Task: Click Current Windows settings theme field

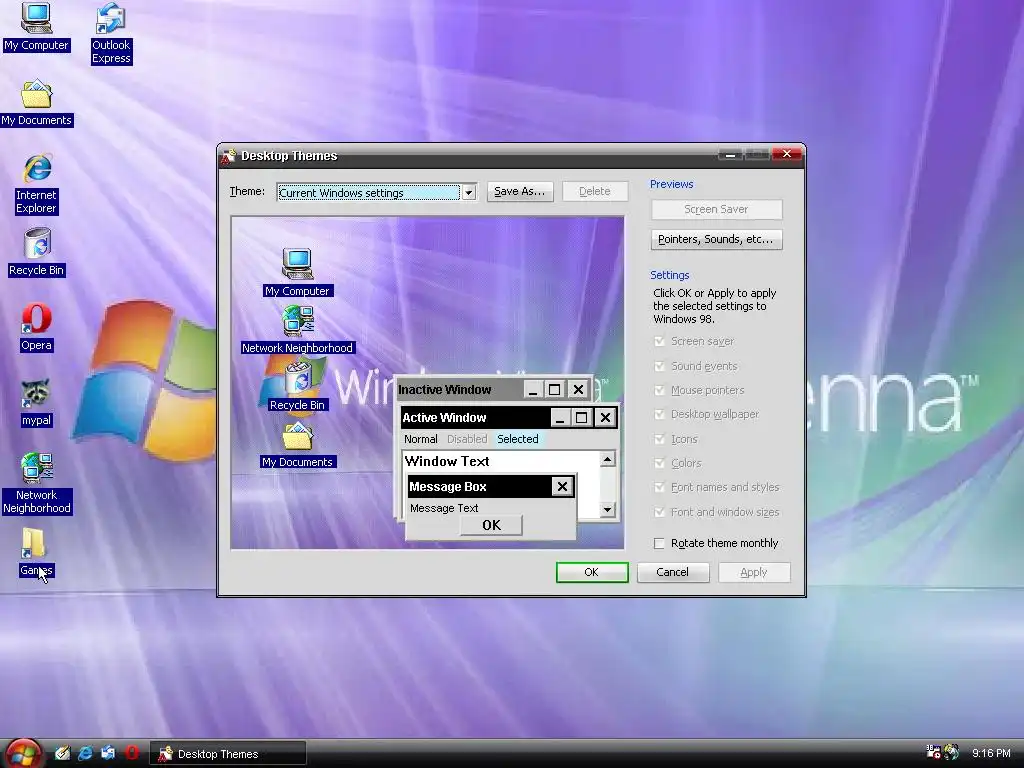Action: pyautogui.click(x=369, y=193)
